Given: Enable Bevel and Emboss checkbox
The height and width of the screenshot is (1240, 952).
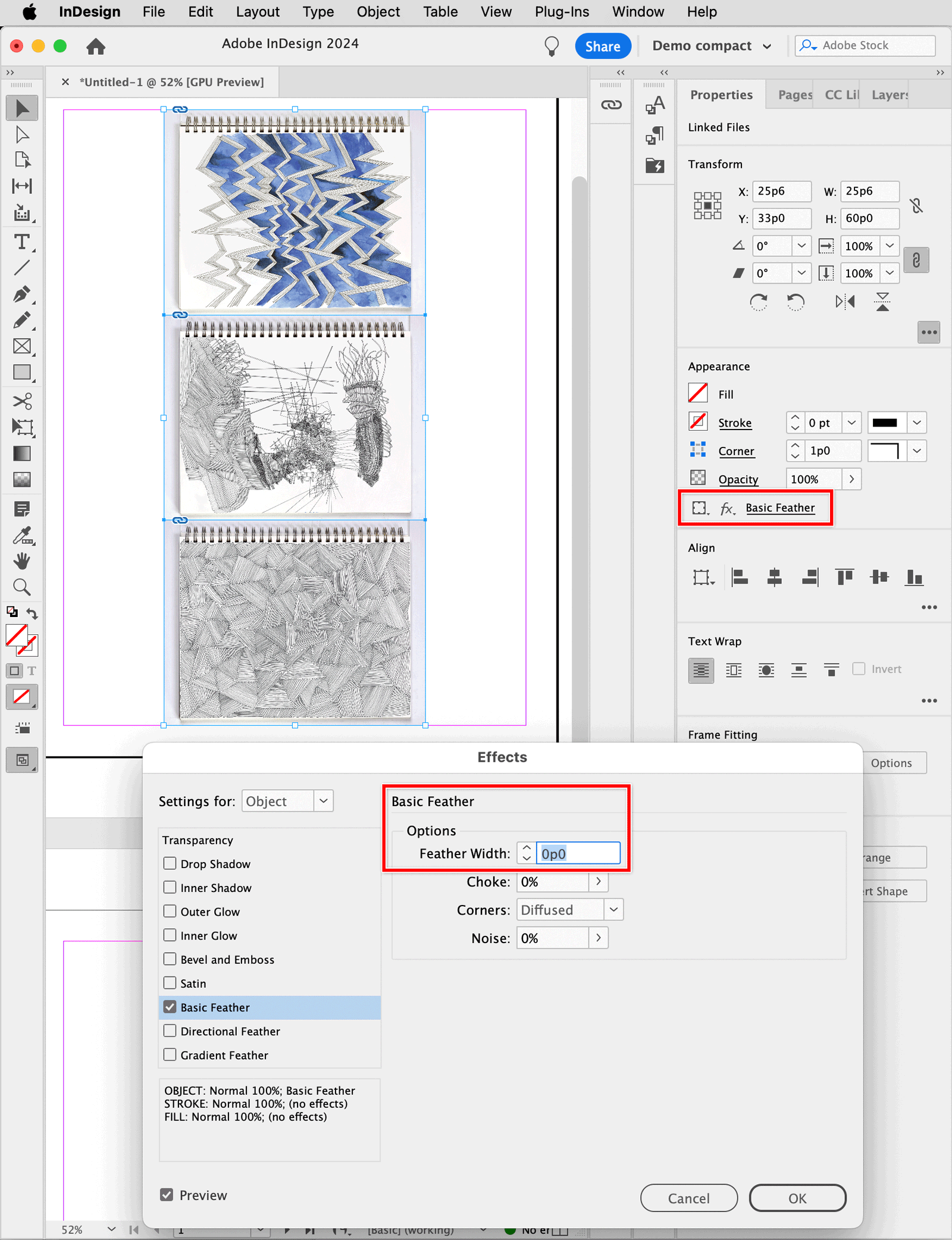Looking at the screenshot, I should click(170, 959).
